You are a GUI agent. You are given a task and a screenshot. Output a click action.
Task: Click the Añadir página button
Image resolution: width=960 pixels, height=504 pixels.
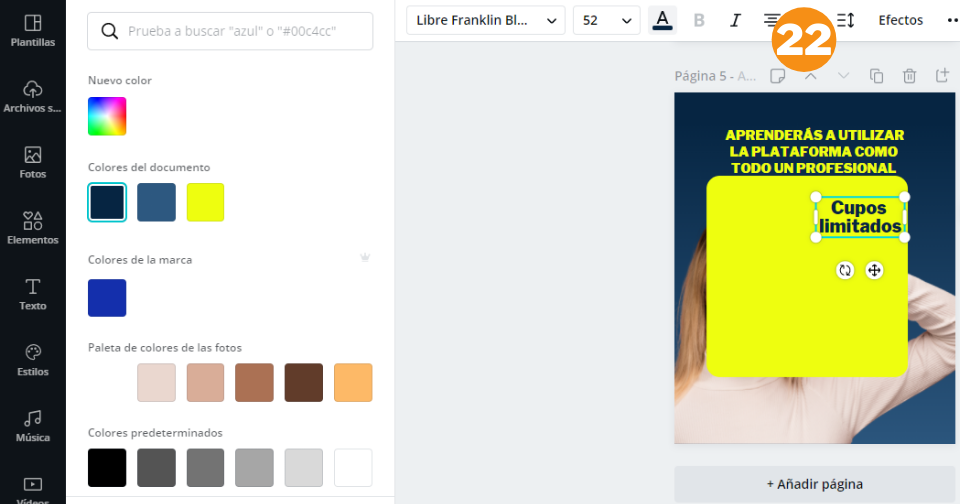[815, 484]
